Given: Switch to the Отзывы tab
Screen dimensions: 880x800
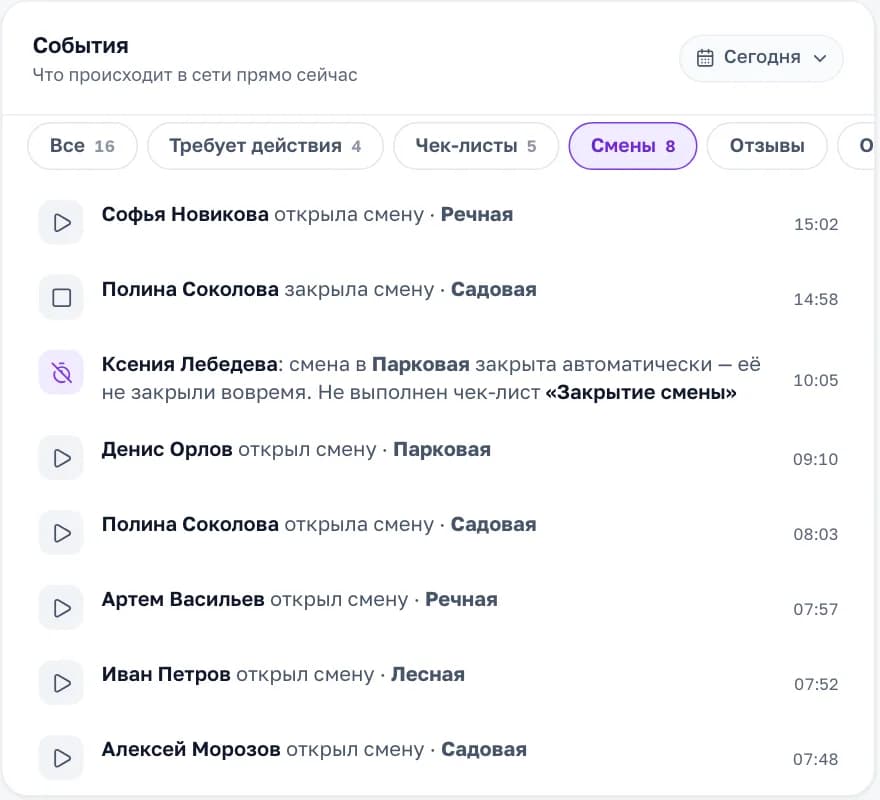Looking at the screenshot, I should point(767,146).
